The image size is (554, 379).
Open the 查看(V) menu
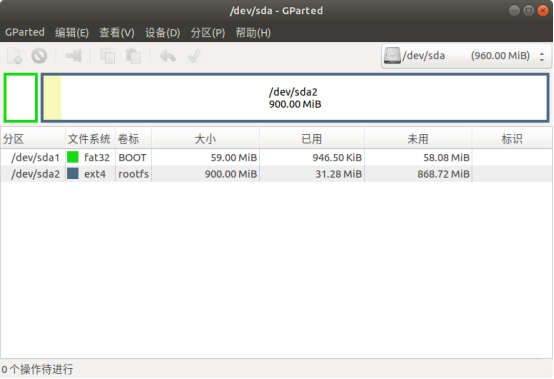[117, 32]
